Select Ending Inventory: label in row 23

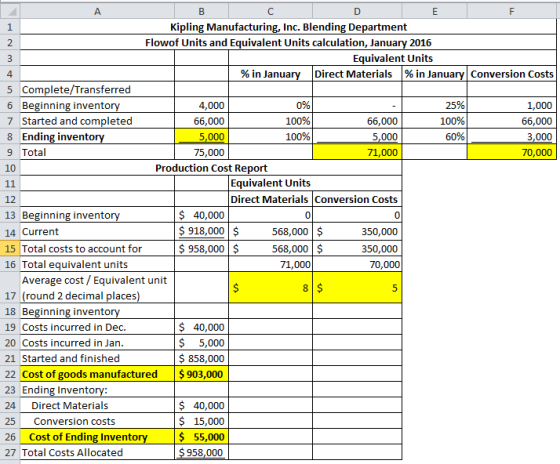(97, 390)
